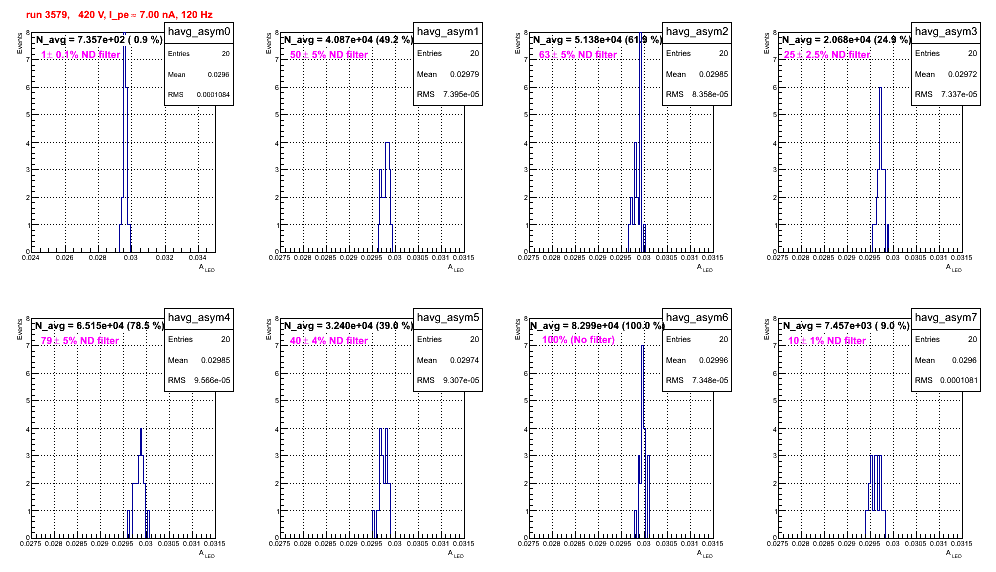The width and height of the screenshot is (996, 572).
Task: Click the red 'run 3579, 420 V' title text
Action: [x=119, y=15]
